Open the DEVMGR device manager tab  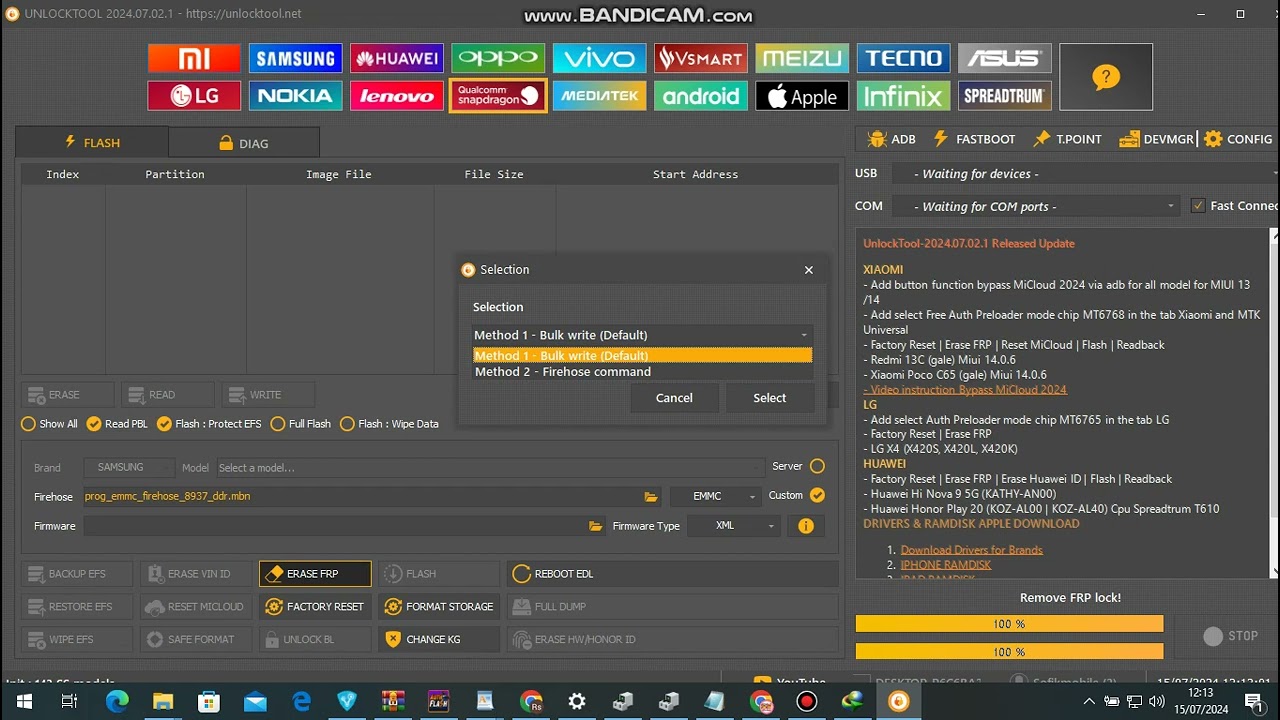tap(1157, 139)
